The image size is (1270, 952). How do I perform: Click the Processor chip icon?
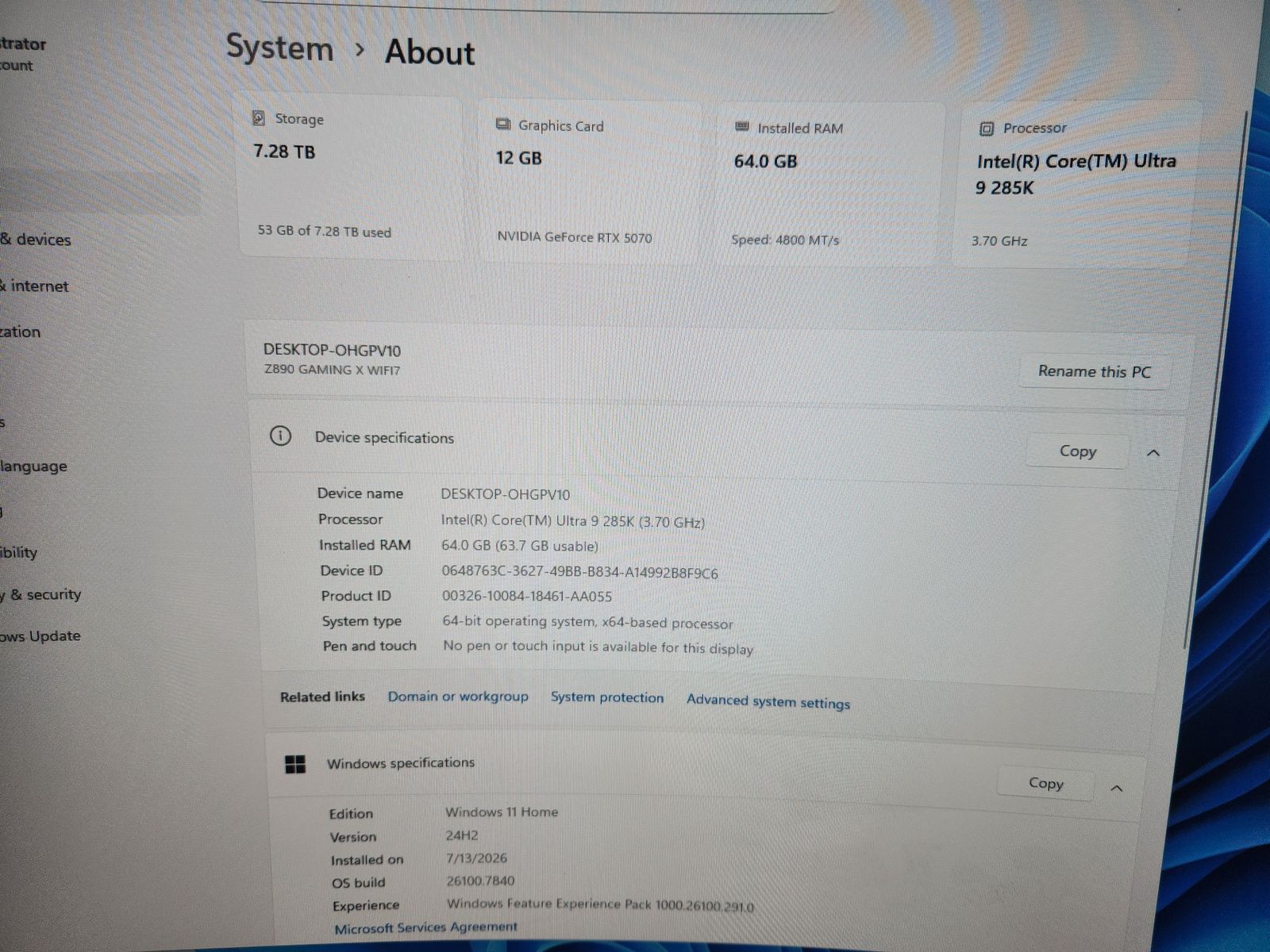point(987,129)
